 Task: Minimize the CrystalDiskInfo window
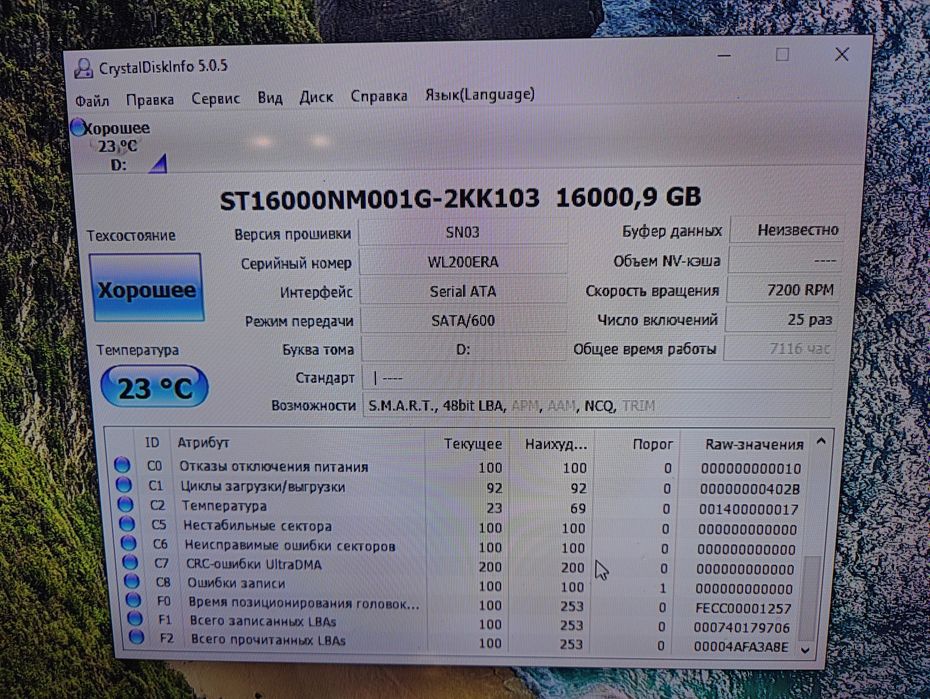point(724,56)
